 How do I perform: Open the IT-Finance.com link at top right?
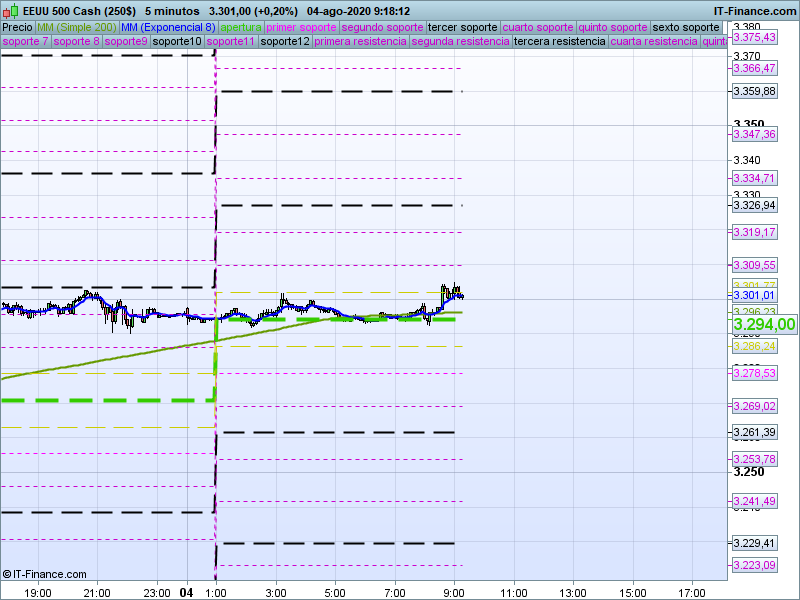[754, 11]
